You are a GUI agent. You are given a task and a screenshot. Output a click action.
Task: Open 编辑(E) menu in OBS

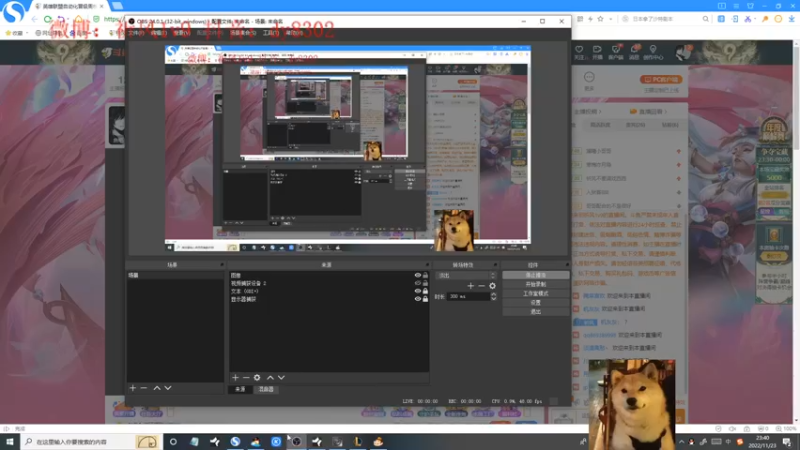click(x=159, y=33)
